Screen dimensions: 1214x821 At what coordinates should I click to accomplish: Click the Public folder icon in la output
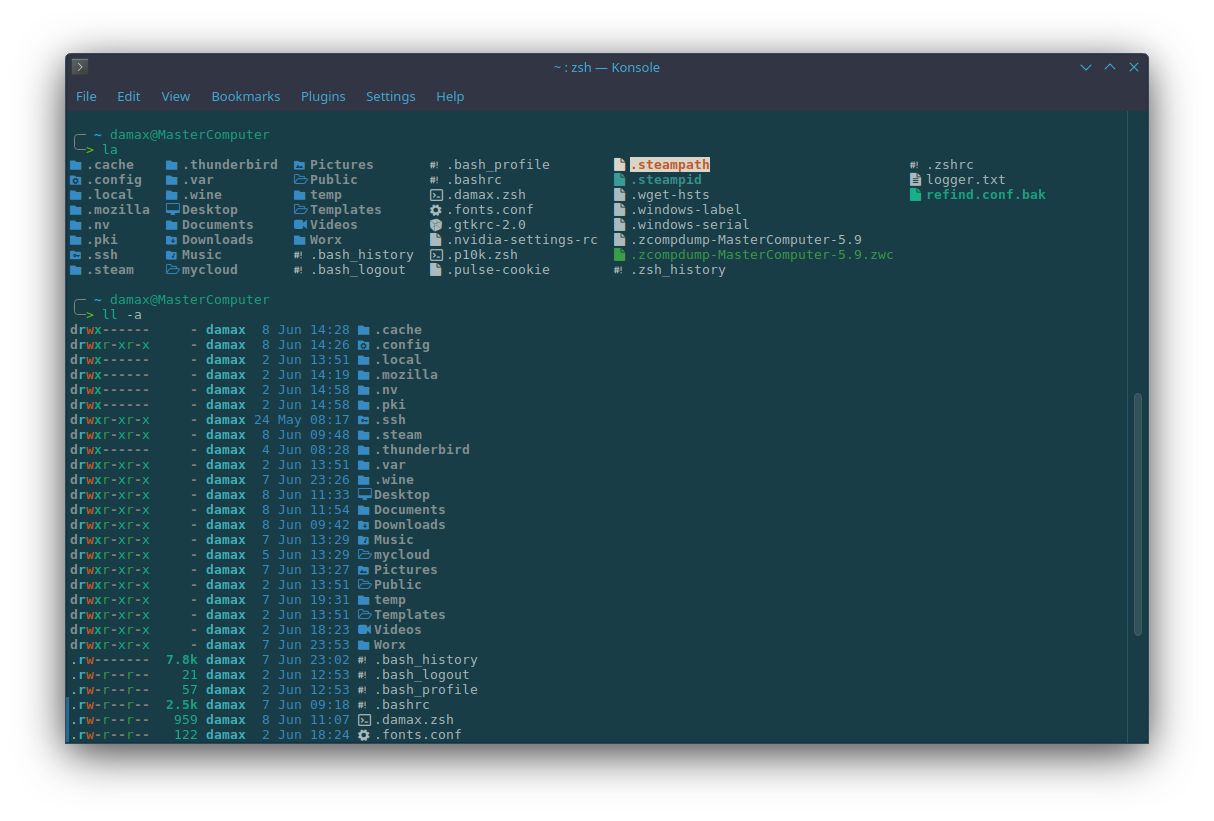(300, 180)
